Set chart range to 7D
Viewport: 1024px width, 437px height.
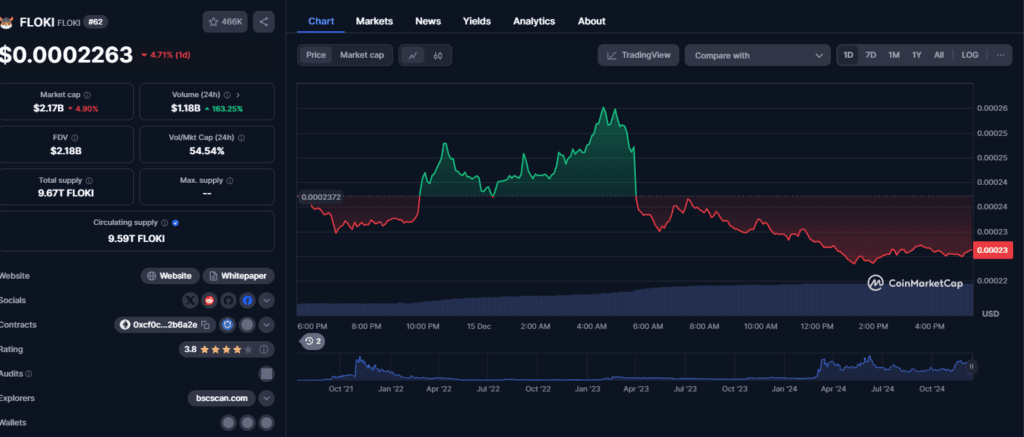(x=871, y=55)
